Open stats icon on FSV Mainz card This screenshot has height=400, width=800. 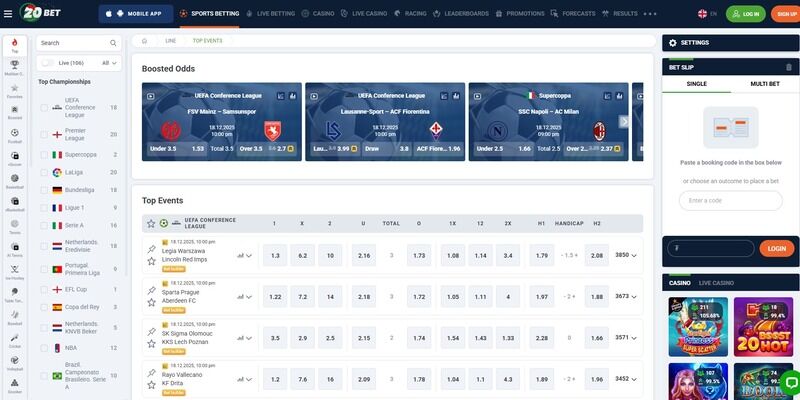click(x=292, y=96)
